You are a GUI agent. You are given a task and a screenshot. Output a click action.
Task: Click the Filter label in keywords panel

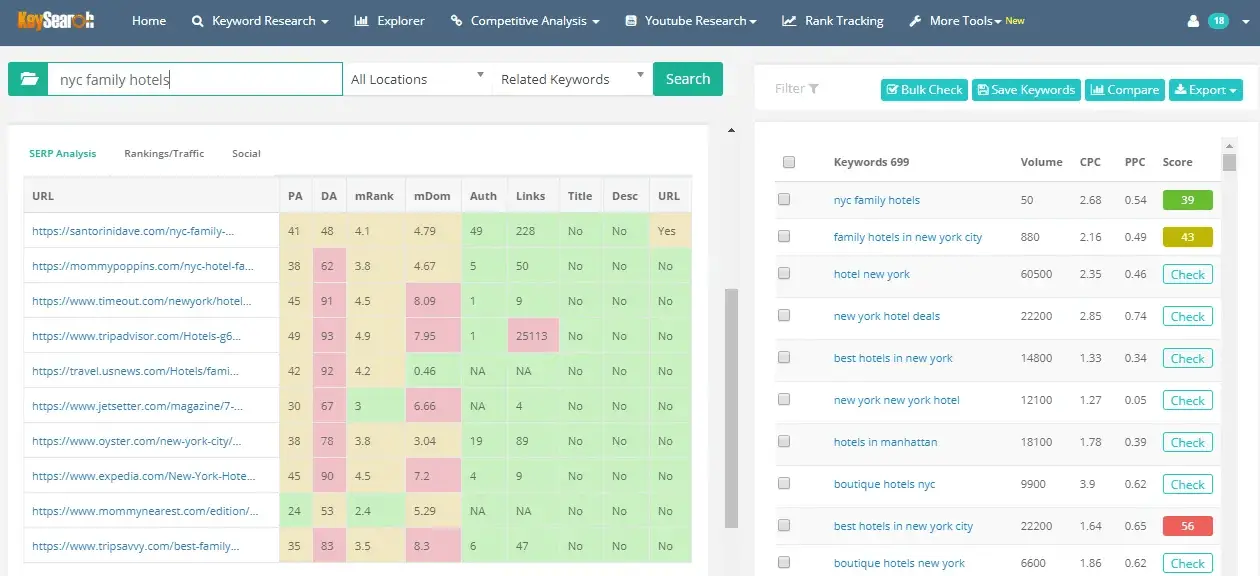click(x=790, y=89)
